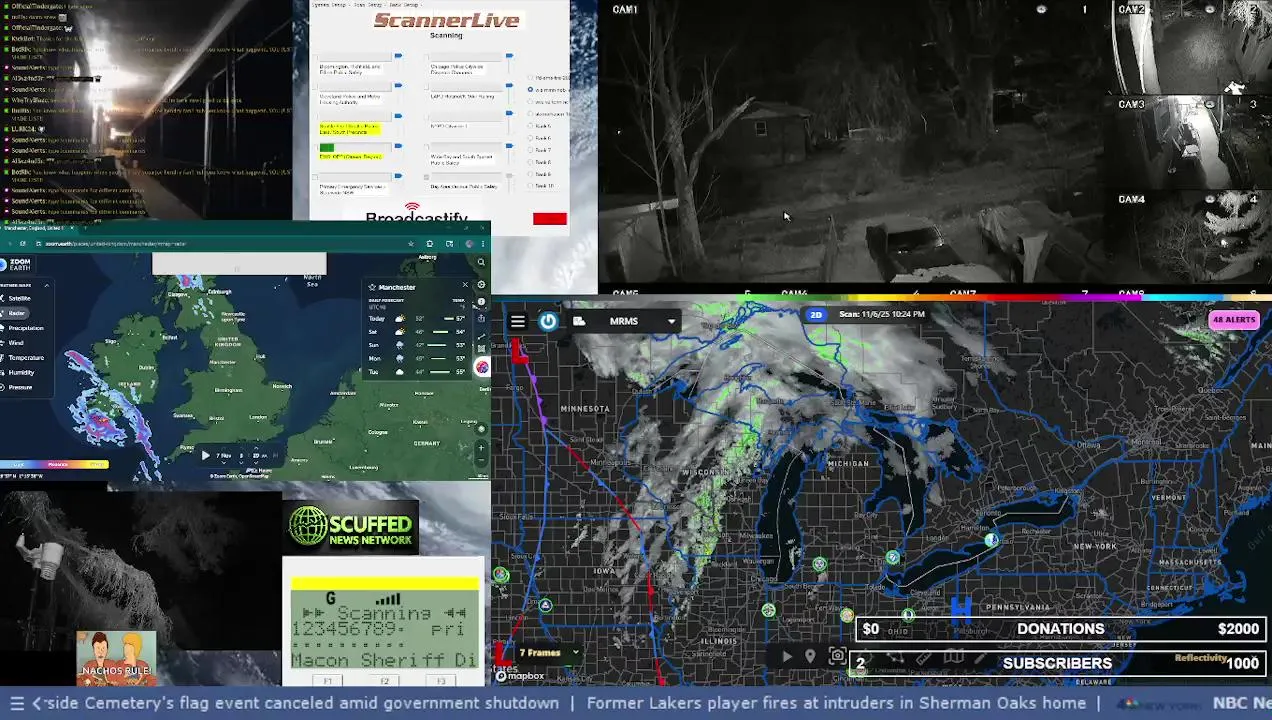Toggle checkbox for Primary Emergency Services channel
1272x720 pixels.
point(315,177)
